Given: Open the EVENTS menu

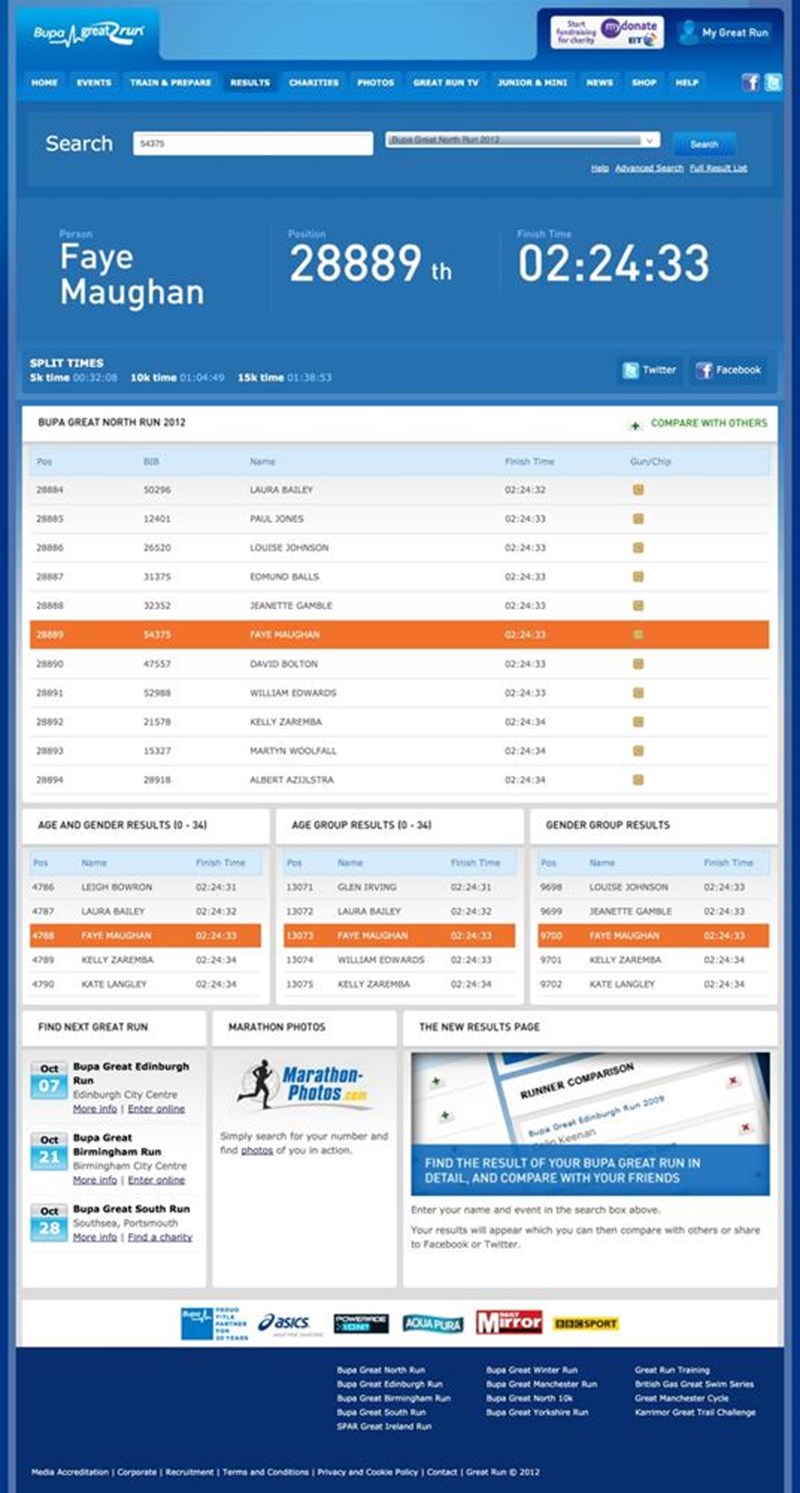Looking at the screenshot, I should point(94,83).
